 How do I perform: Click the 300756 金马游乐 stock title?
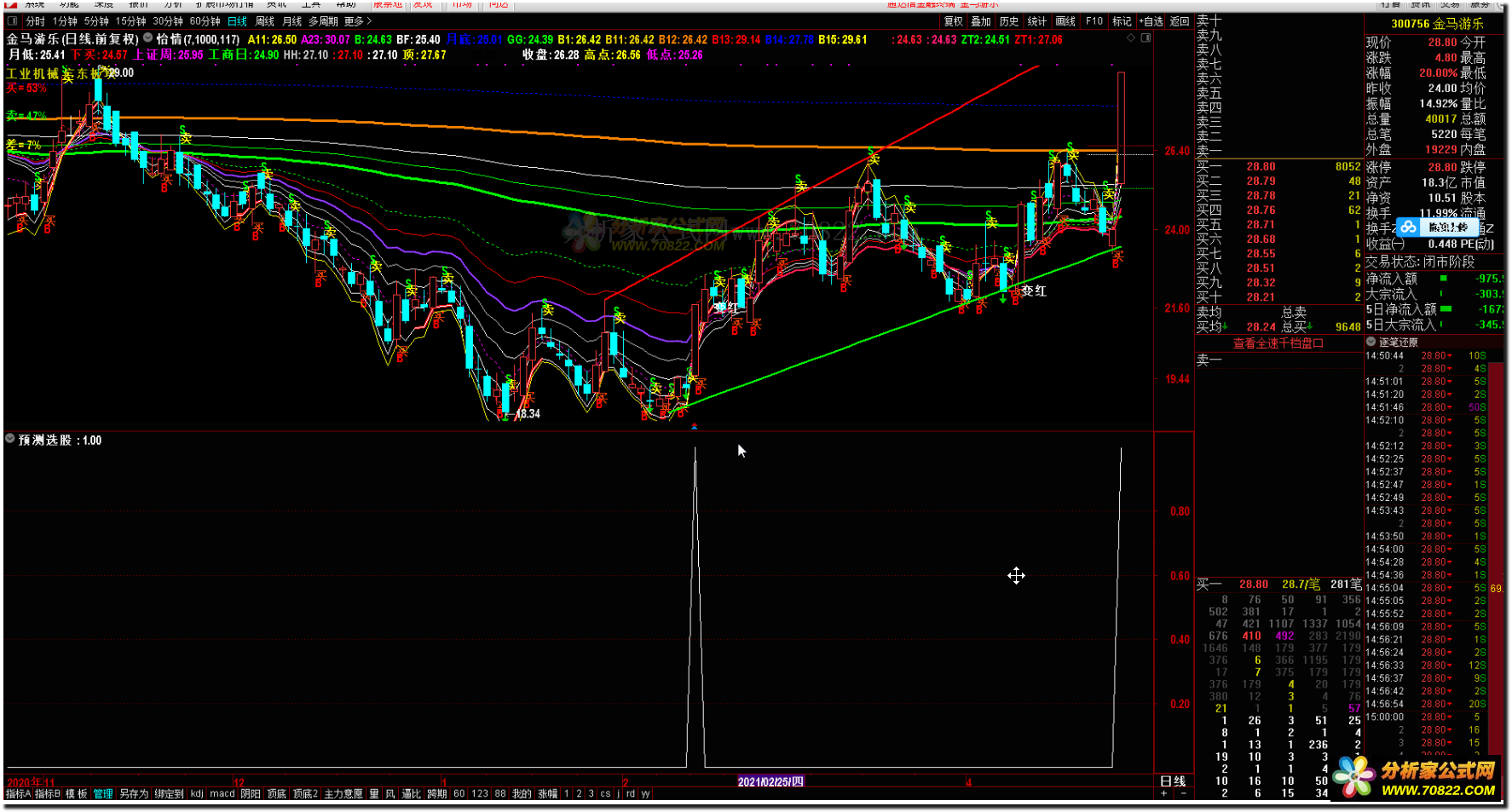(x=1437, y=24)
